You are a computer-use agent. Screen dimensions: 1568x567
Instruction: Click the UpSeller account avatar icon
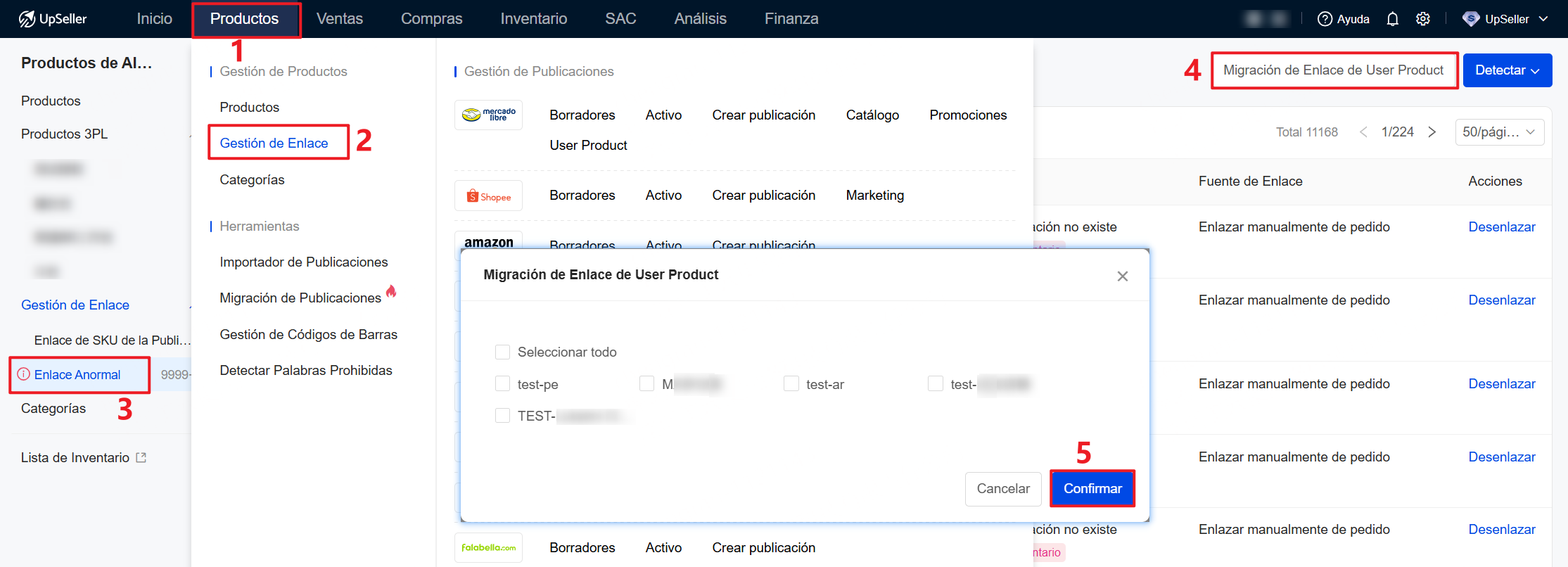click(1470, 19)
